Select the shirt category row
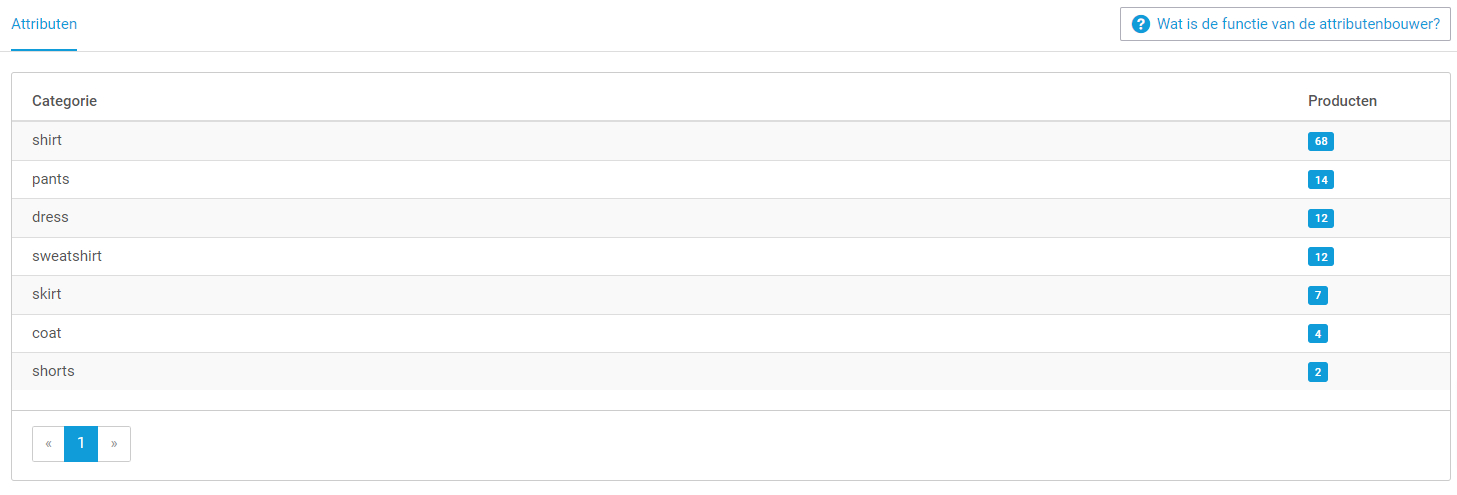Image resolution: width=1457 pixels, height=495 pixels. click(47, 141)
